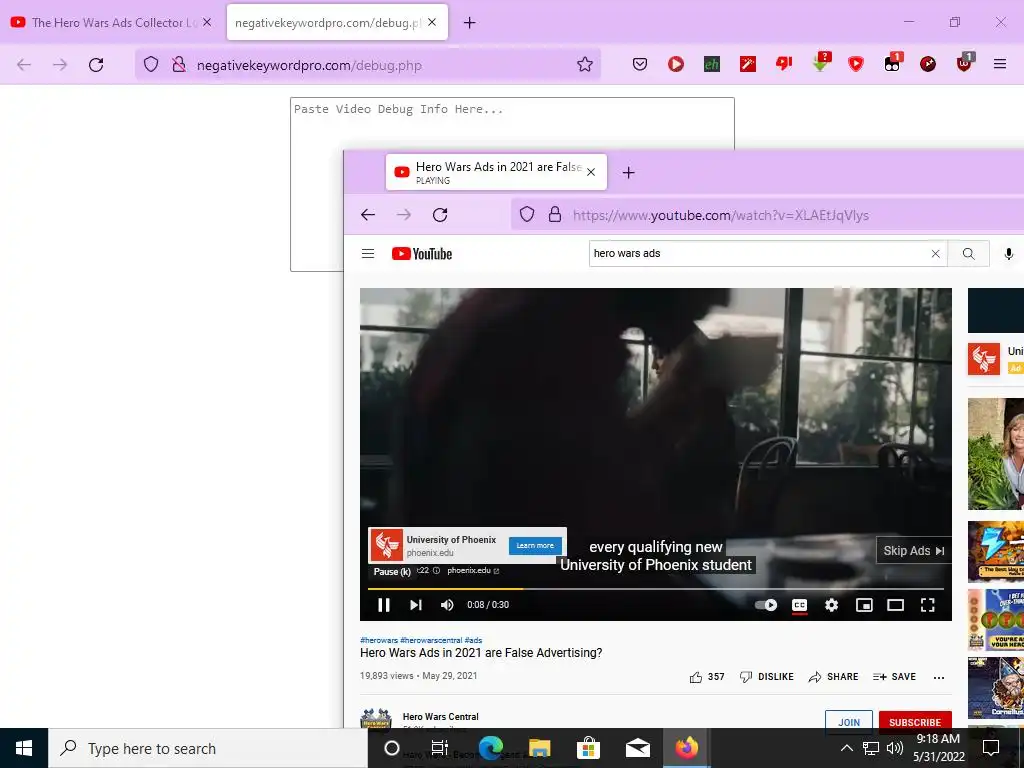Select the Hero Wars Ads in 2021 tab

(x=496, y=172)
